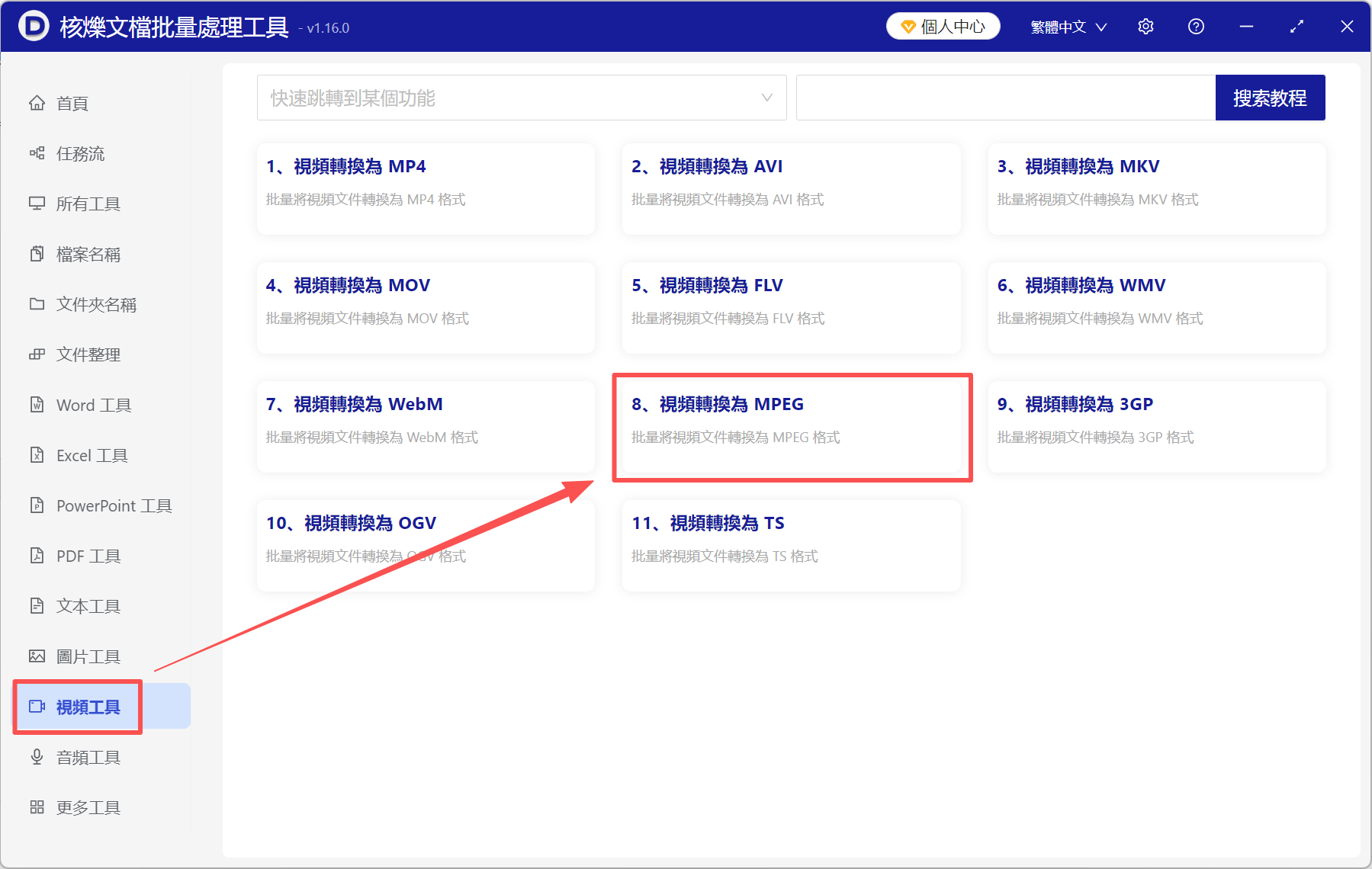The width and height of the screenshot is (1372, 869).
Task: Click the video camera icon beside 視頻工具
Action: 37,707
